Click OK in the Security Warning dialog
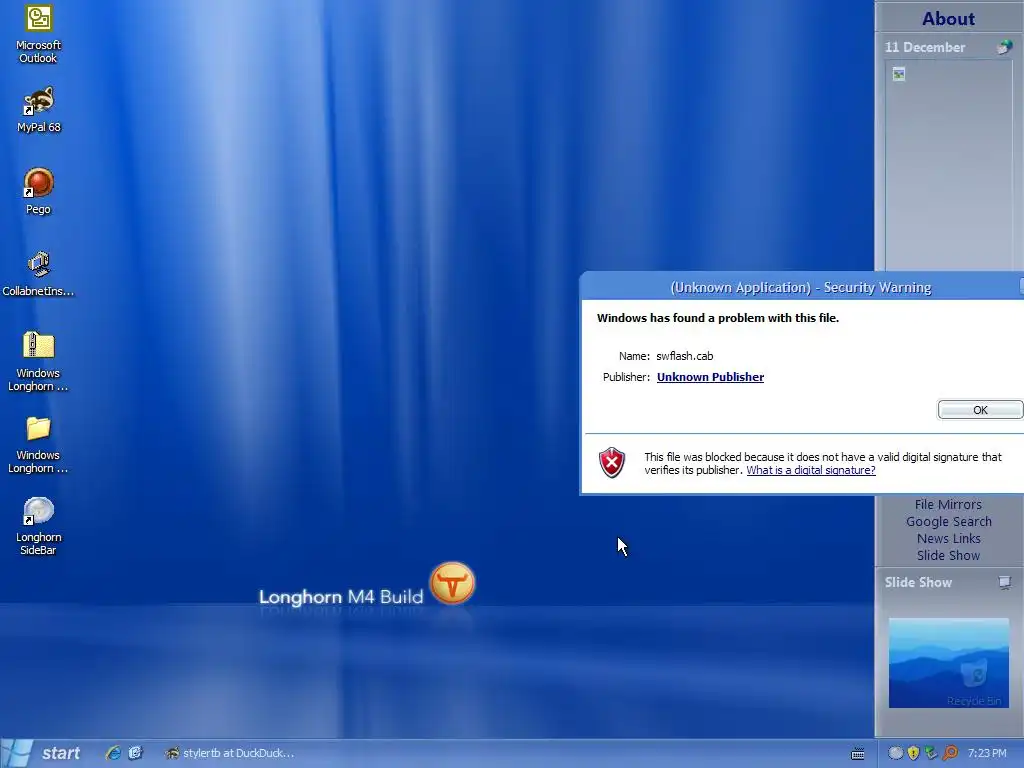The width and height of the screenshot is (1024, 768). [x=980, y=410]
